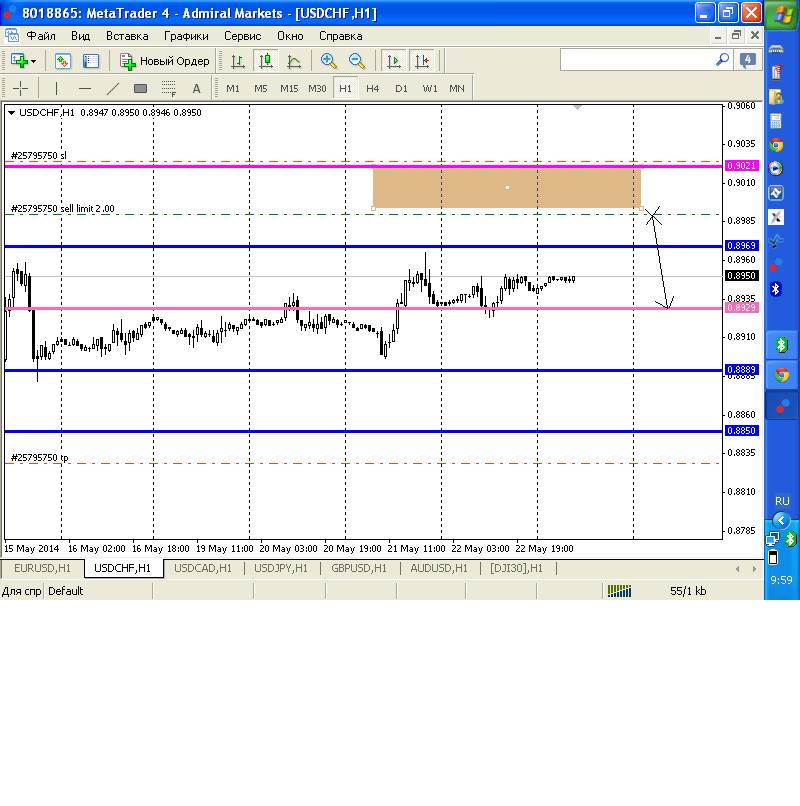Viewport: 800px width, 806px height.
Task: Enable the chart shift toggle
Action: [423, 61]
